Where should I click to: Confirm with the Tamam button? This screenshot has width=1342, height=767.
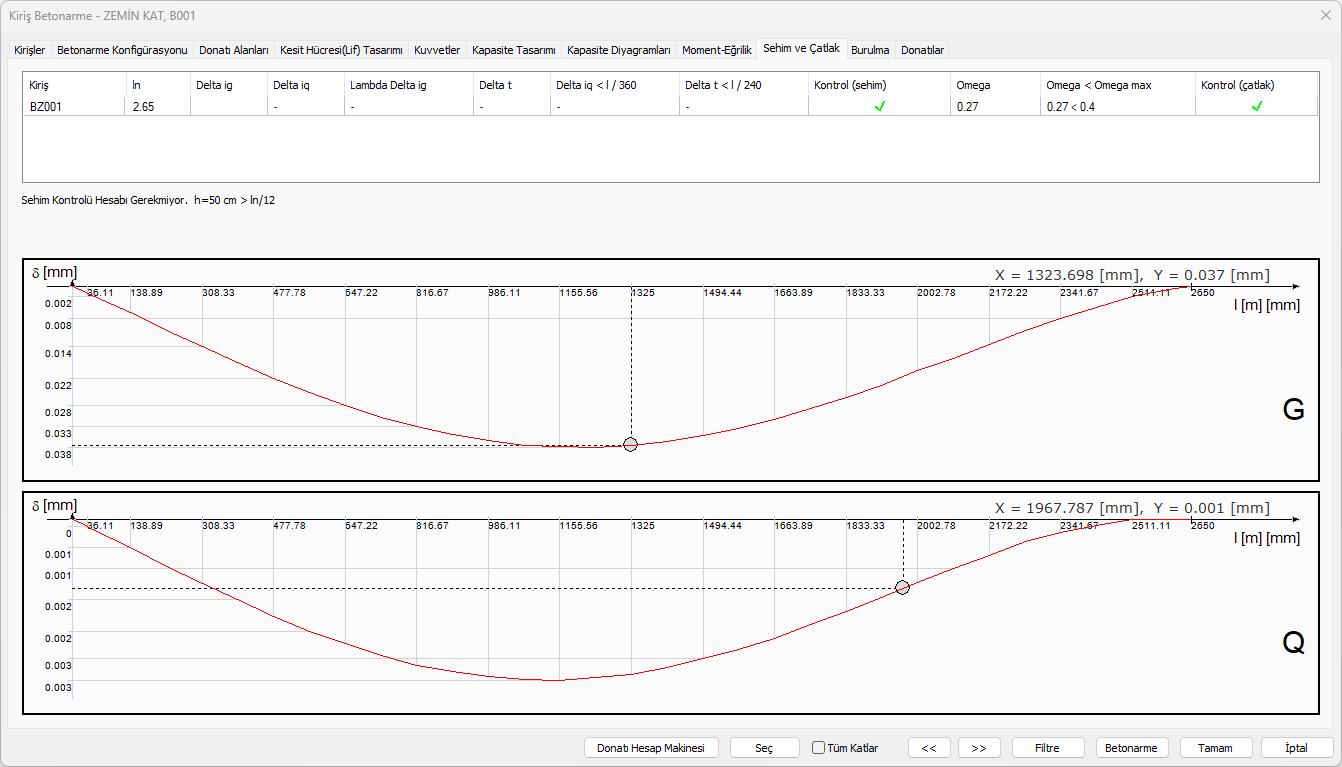[1216, 748]
